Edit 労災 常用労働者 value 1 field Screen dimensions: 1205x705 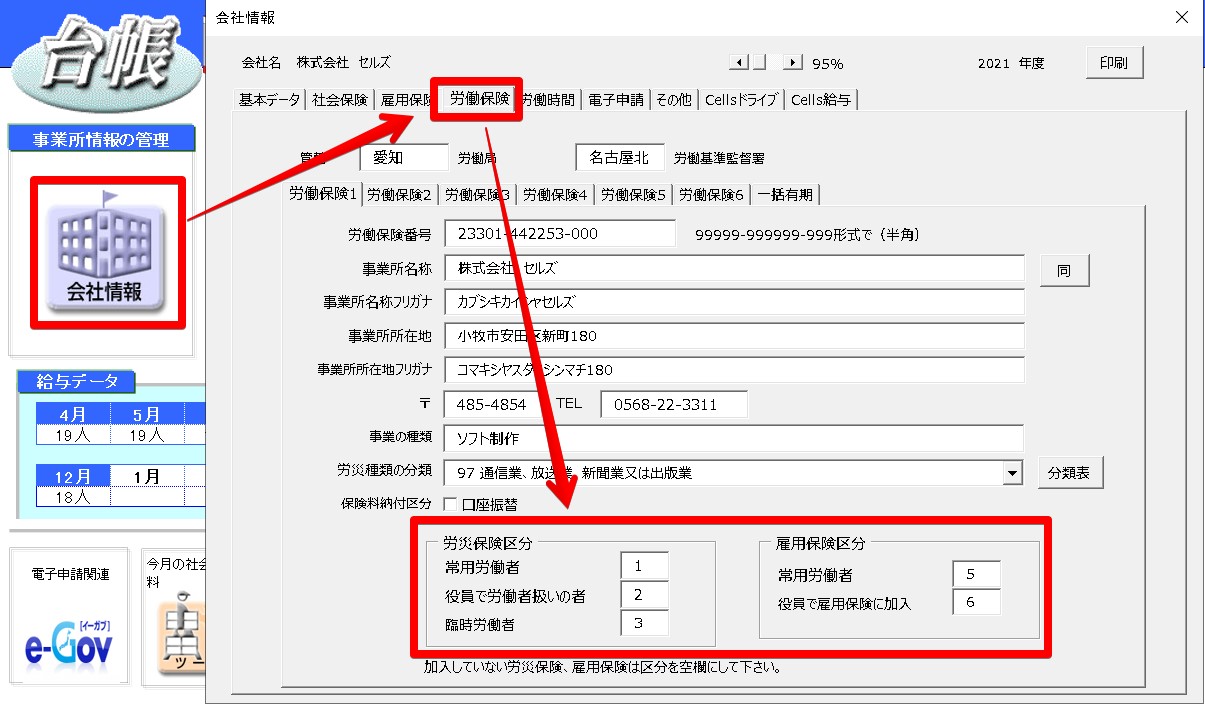[x=644, y=566]
